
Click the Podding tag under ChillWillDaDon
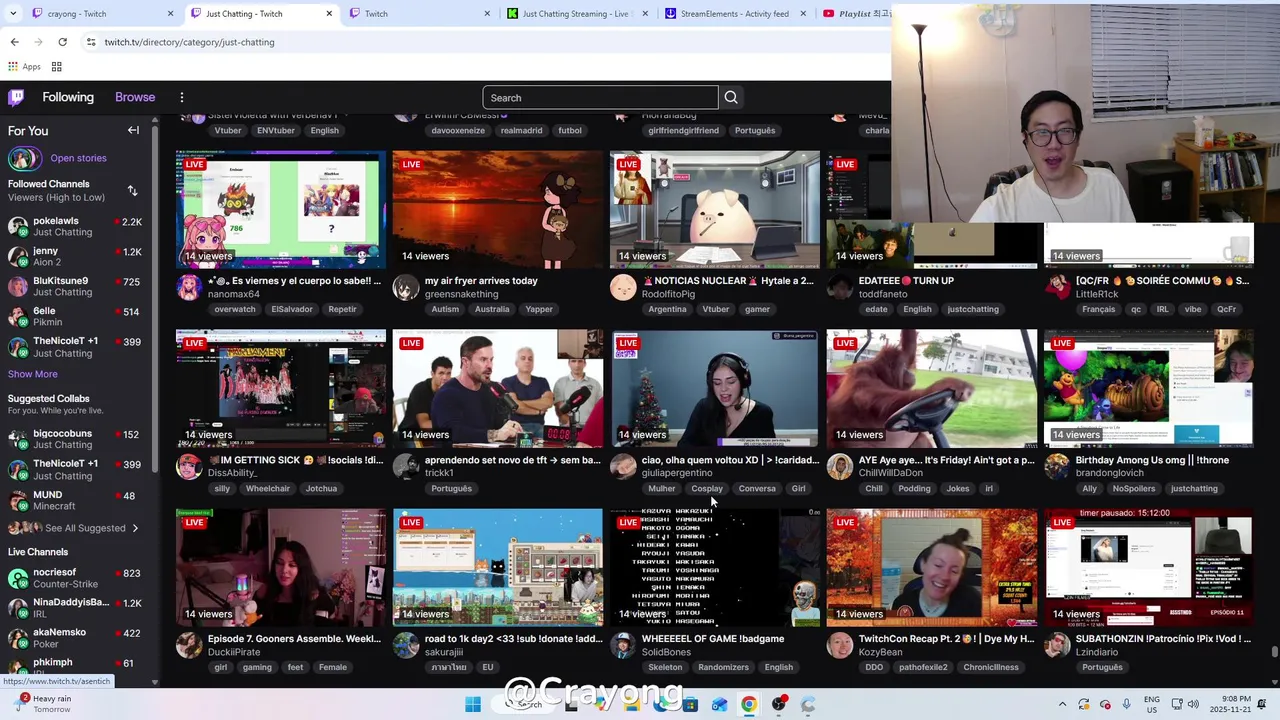point(914,489)
